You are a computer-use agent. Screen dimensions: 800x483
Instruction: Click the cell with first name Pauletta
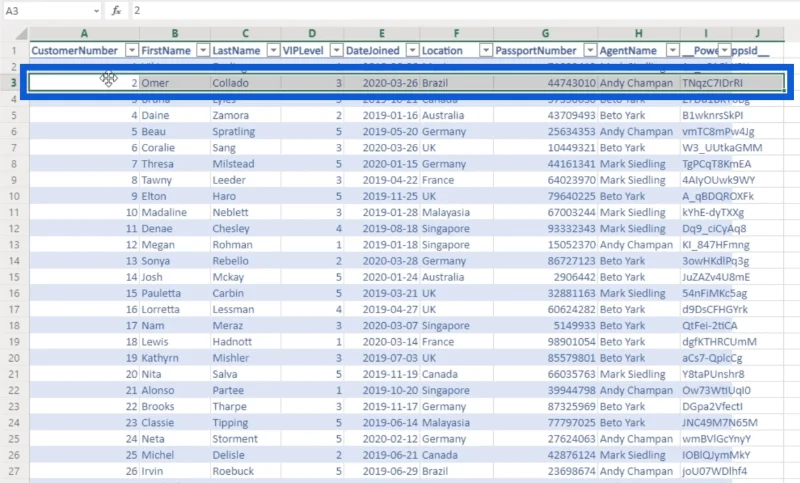175,293
